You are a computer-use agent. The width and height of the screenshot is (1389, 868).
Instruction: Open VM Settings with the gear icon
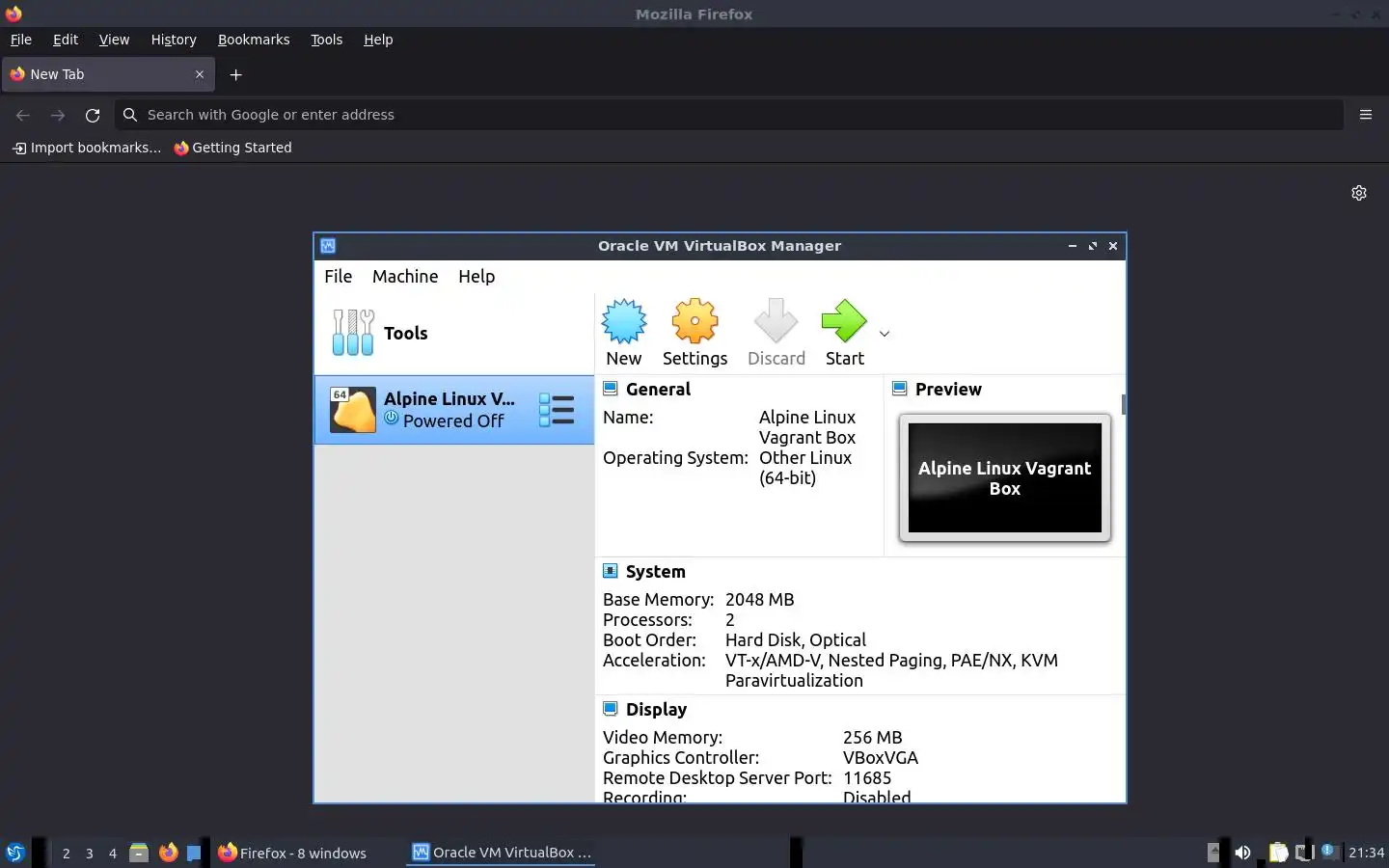694,321
